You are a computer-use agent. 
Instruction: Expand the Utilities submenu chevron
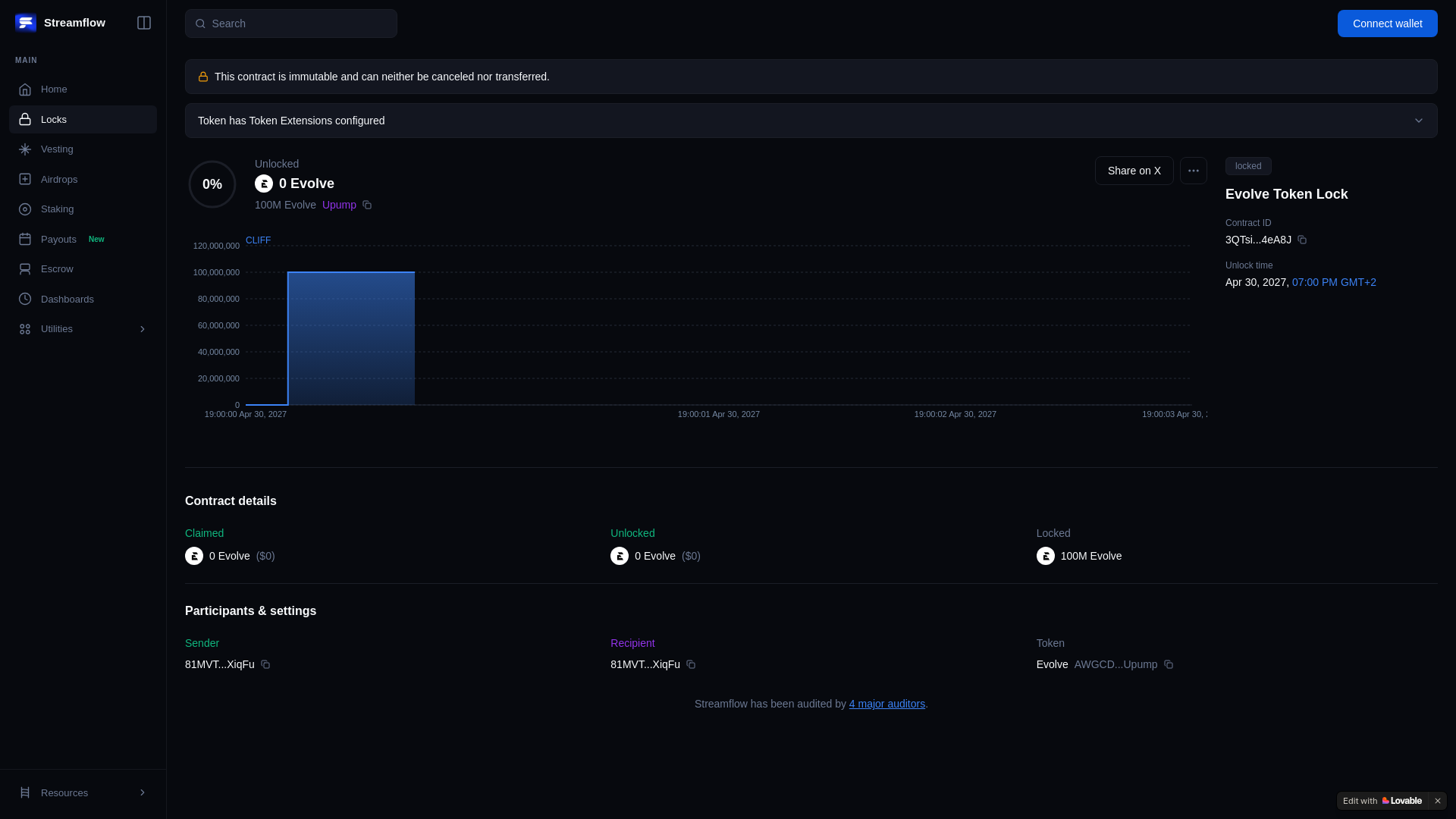[x=143, y=329]
